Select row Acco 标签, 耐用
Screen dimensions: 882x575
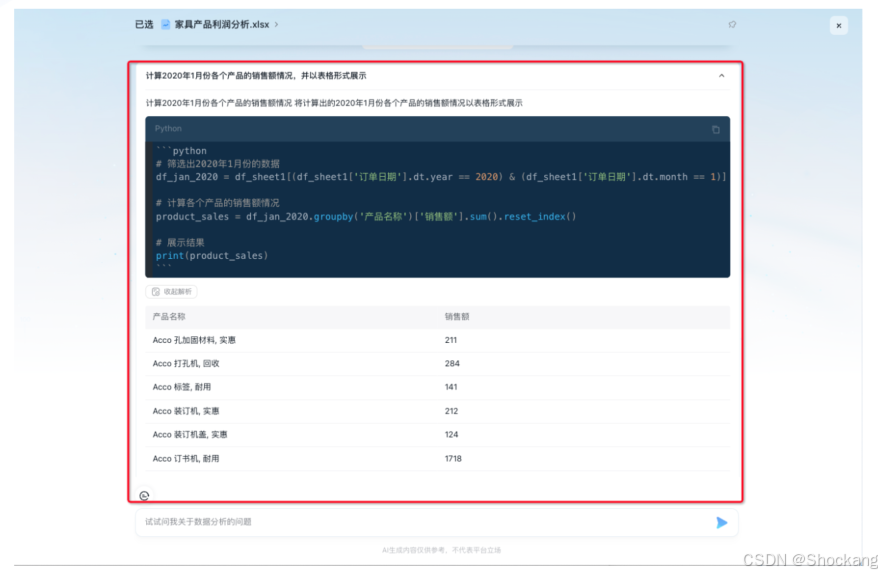coord(438,387)
